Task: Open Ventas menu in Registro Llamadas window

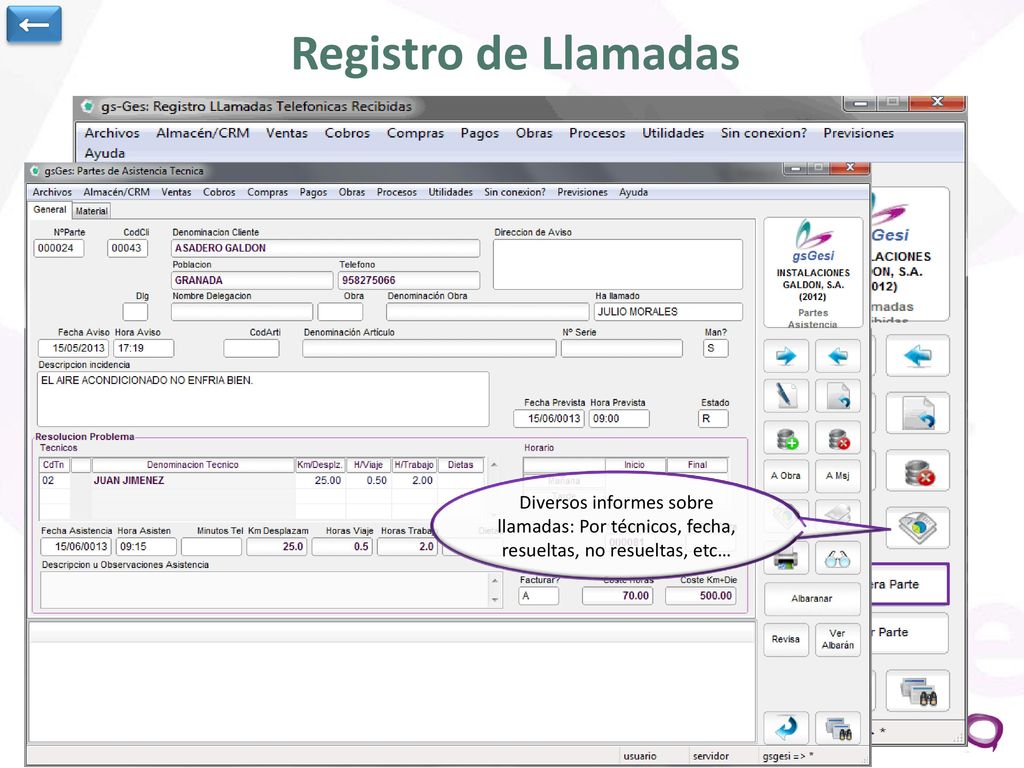Action: (287, 133)
